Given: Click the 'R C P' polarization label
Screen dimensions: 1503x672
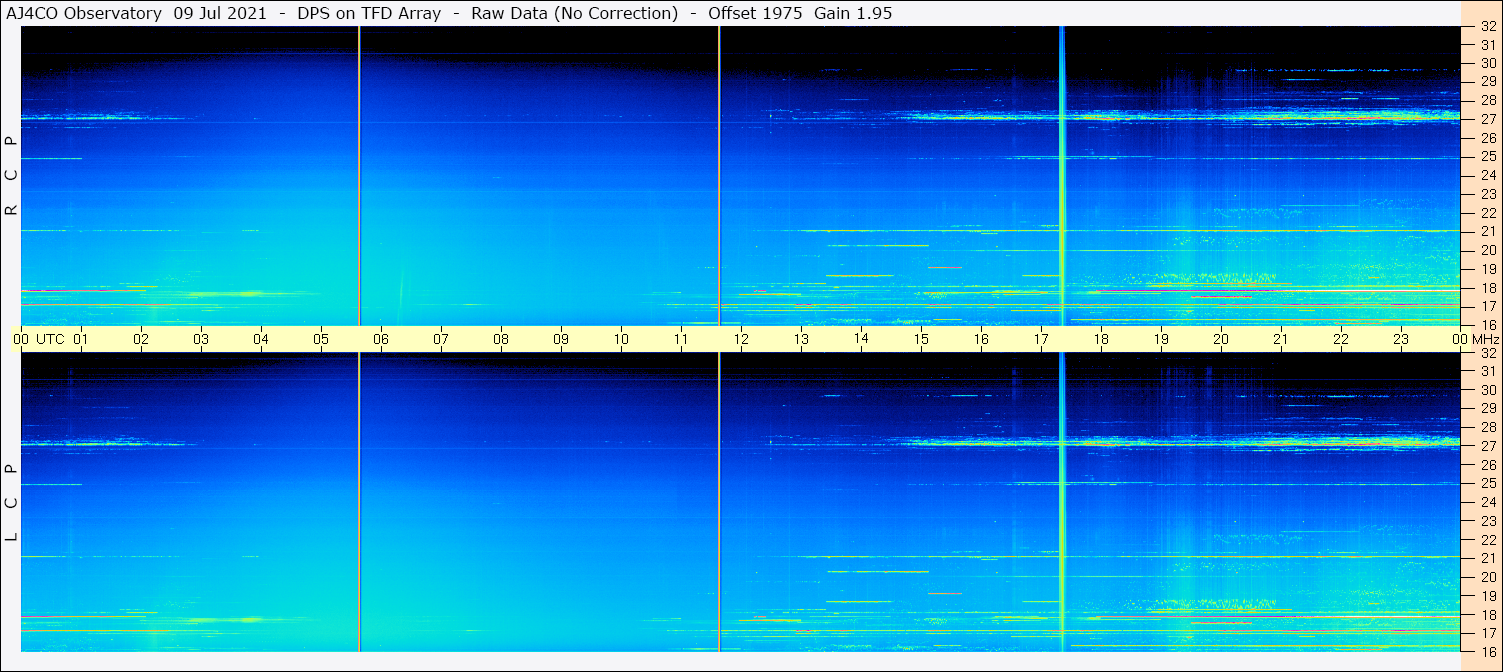Looking at the screenshot, I should [x=12, y=176].
